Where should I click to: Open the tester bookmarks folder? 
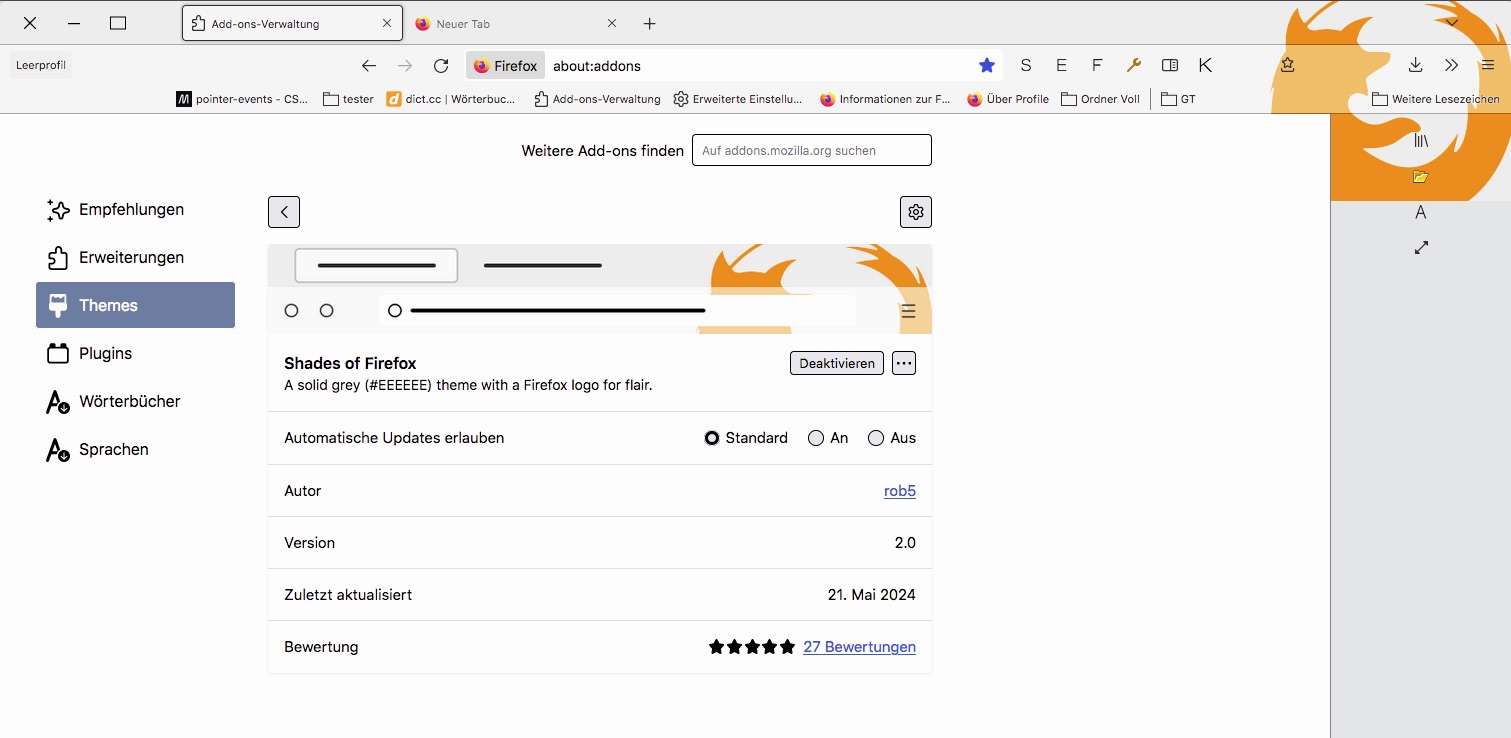(349, 99)
